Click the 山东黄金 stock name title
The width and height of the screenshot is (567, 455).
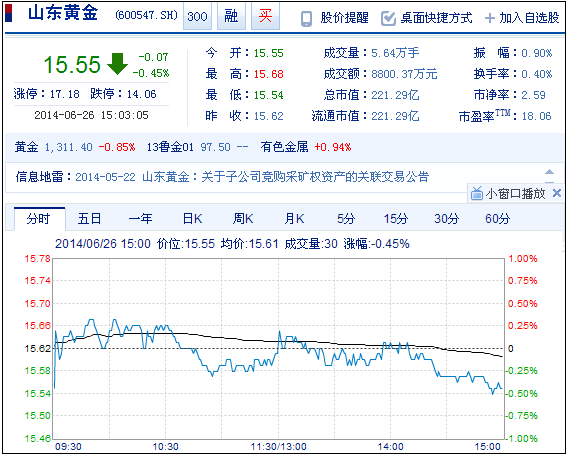[x=63, y=13]
